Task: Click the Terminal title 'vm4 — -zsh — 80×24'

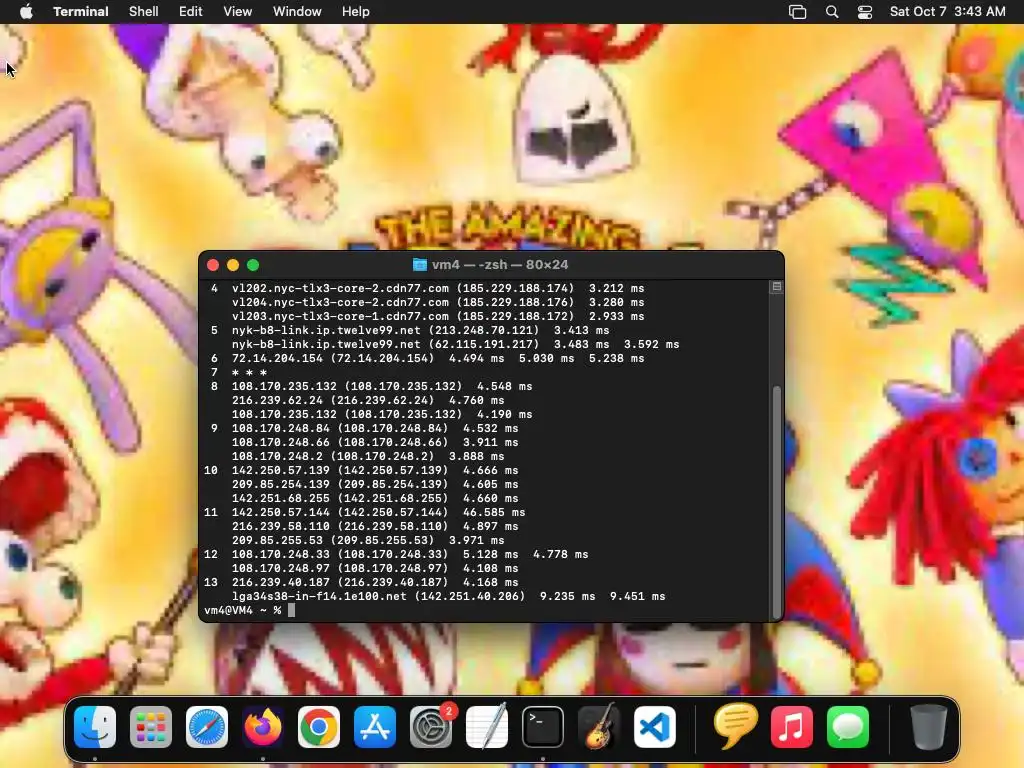Action: point(500,264)
